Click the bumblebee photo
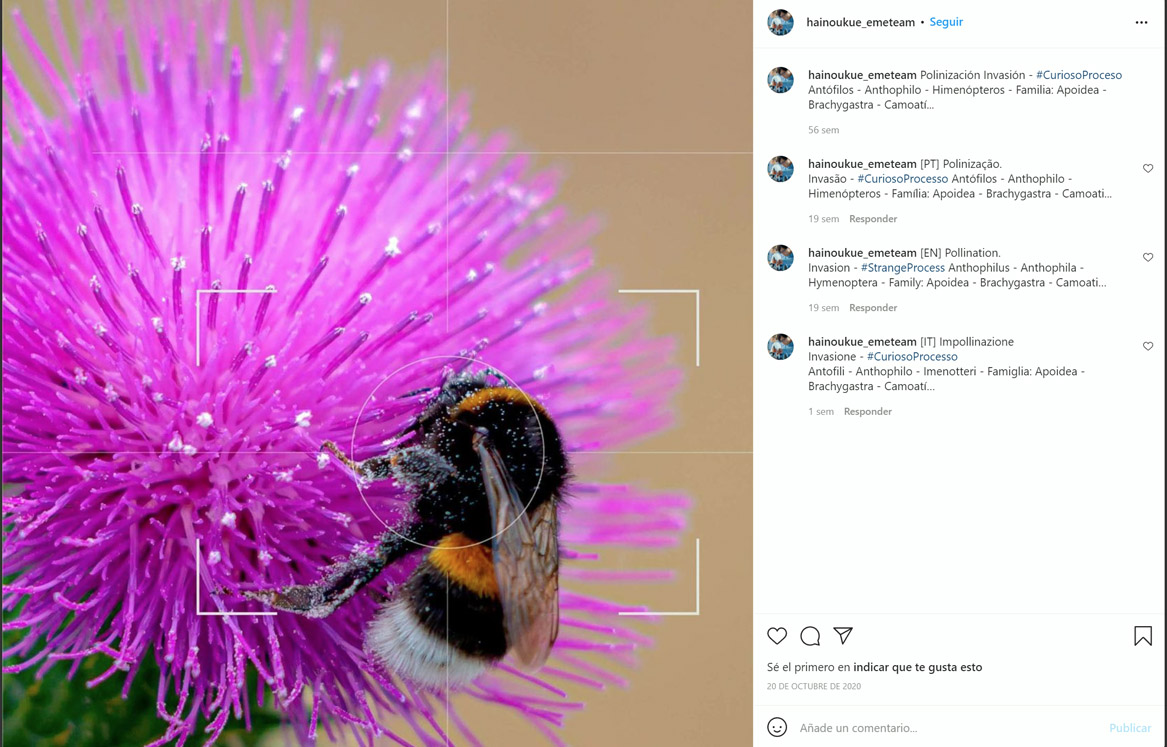The image size is (1167, 747). coord(377,373)
